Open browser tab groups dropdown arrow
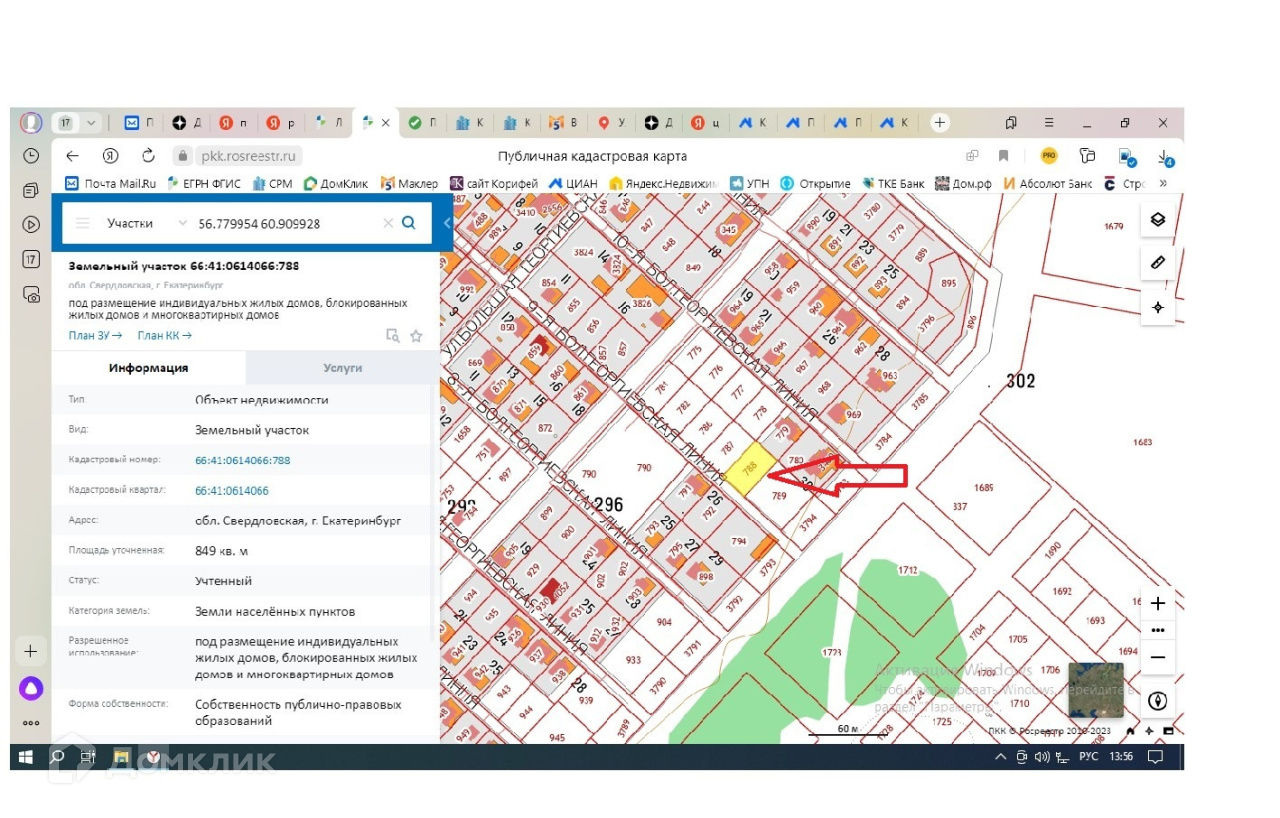 click(x=91, y=123)
